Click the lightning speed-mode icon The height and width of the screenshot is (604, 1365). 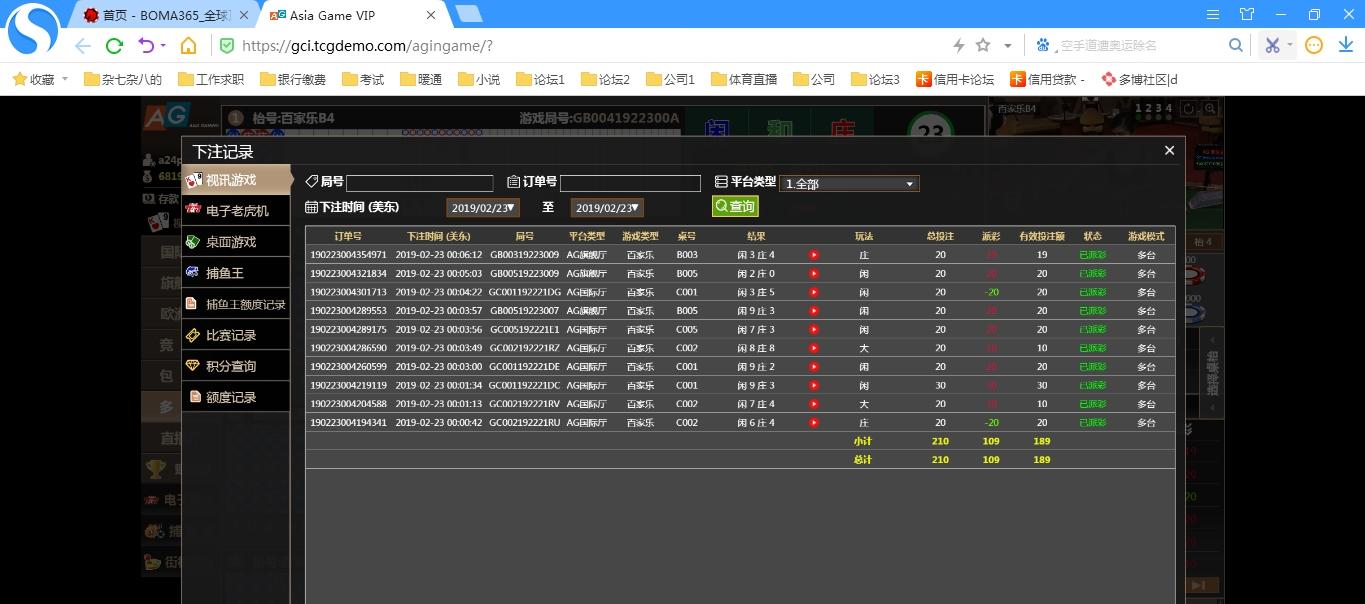(x=958, y=45)
